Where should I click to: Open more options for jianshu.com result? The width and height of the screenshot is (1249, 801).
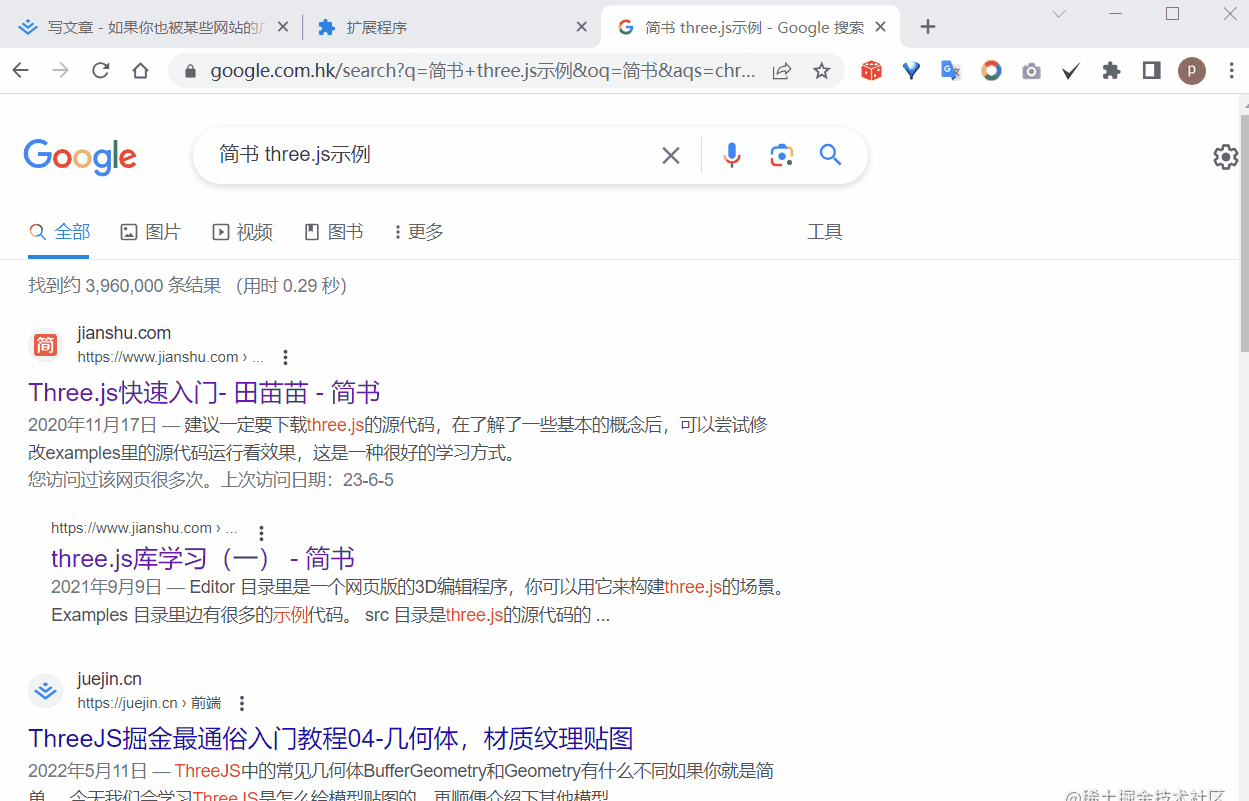pyautogui.click(x=285, y=358)
